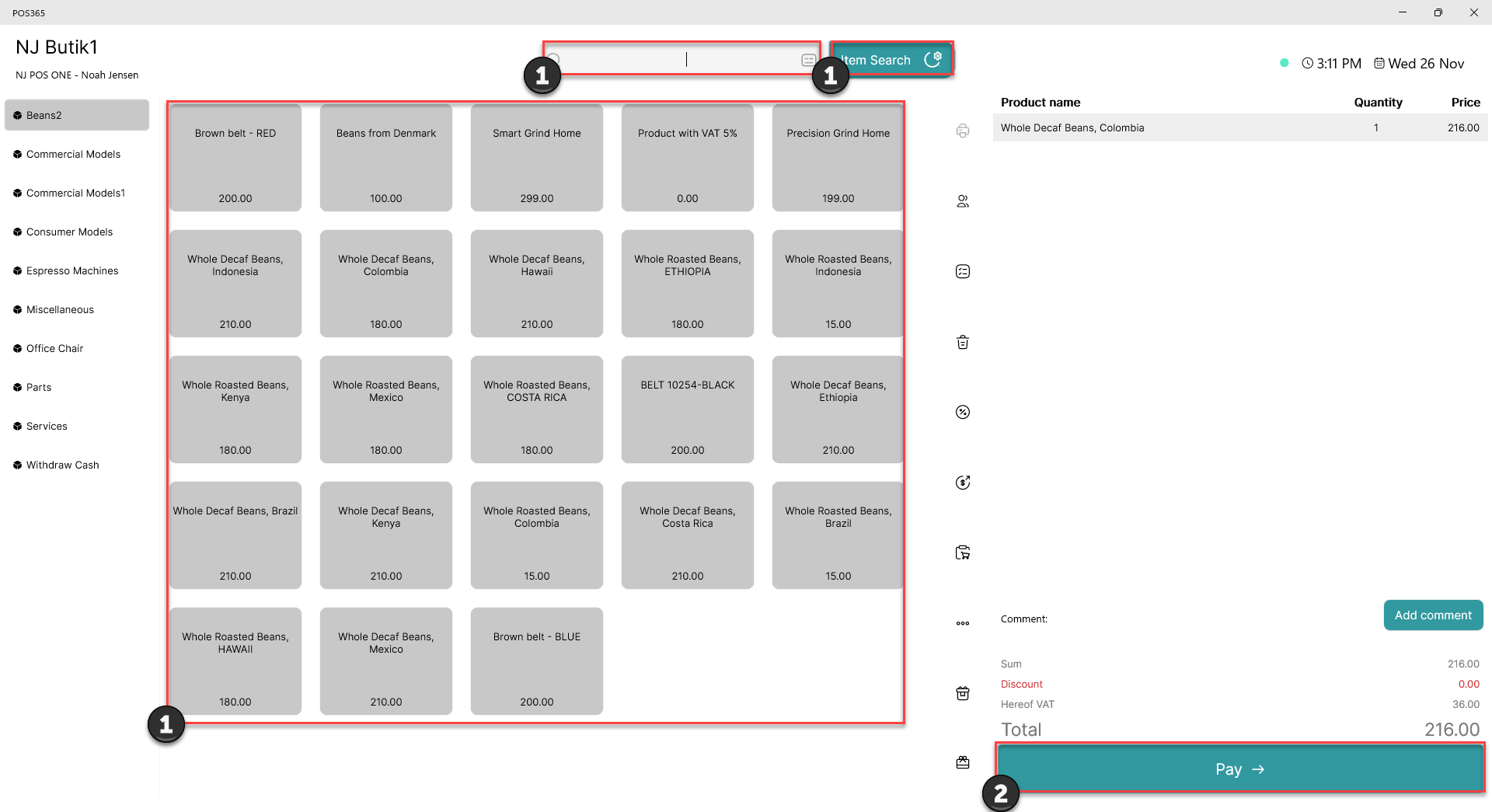Image resolution: width=1492 pixels, height=812 pixels.
Task: Click the clipboard cart icon
Action: click(x=963, y=552)
